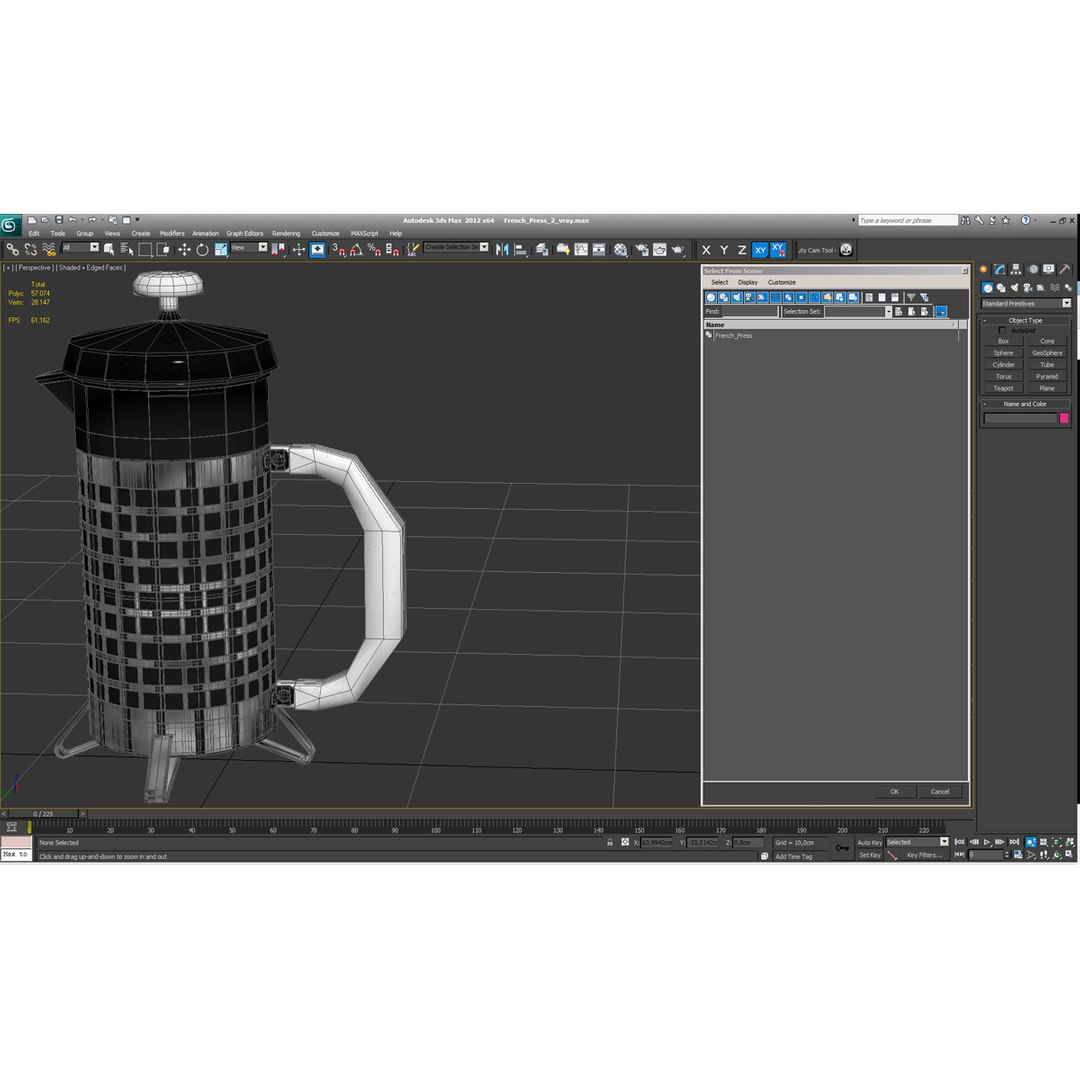The height and width of the screenshot is (1080, 1080).
Task: Open the MAXScript menu
Action: tap(364, 233)
